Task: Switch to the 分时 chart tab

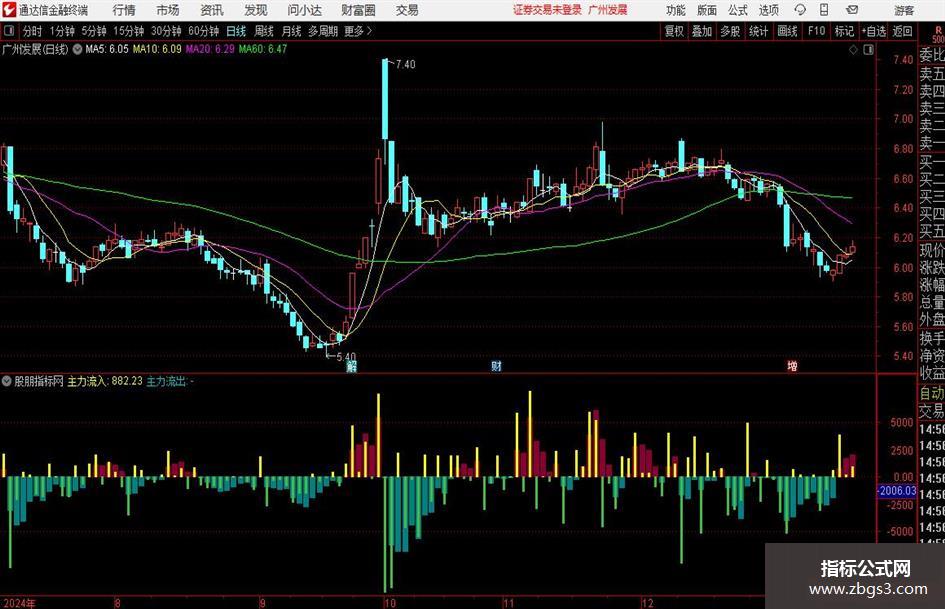Action: coord(33,31)
